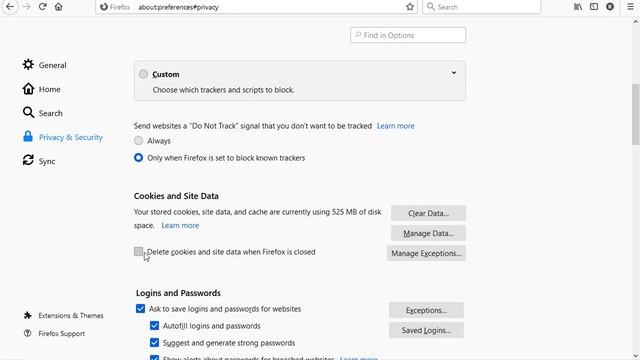Select Only when Firefox blocks known trackers

click(x=139, y=158)
